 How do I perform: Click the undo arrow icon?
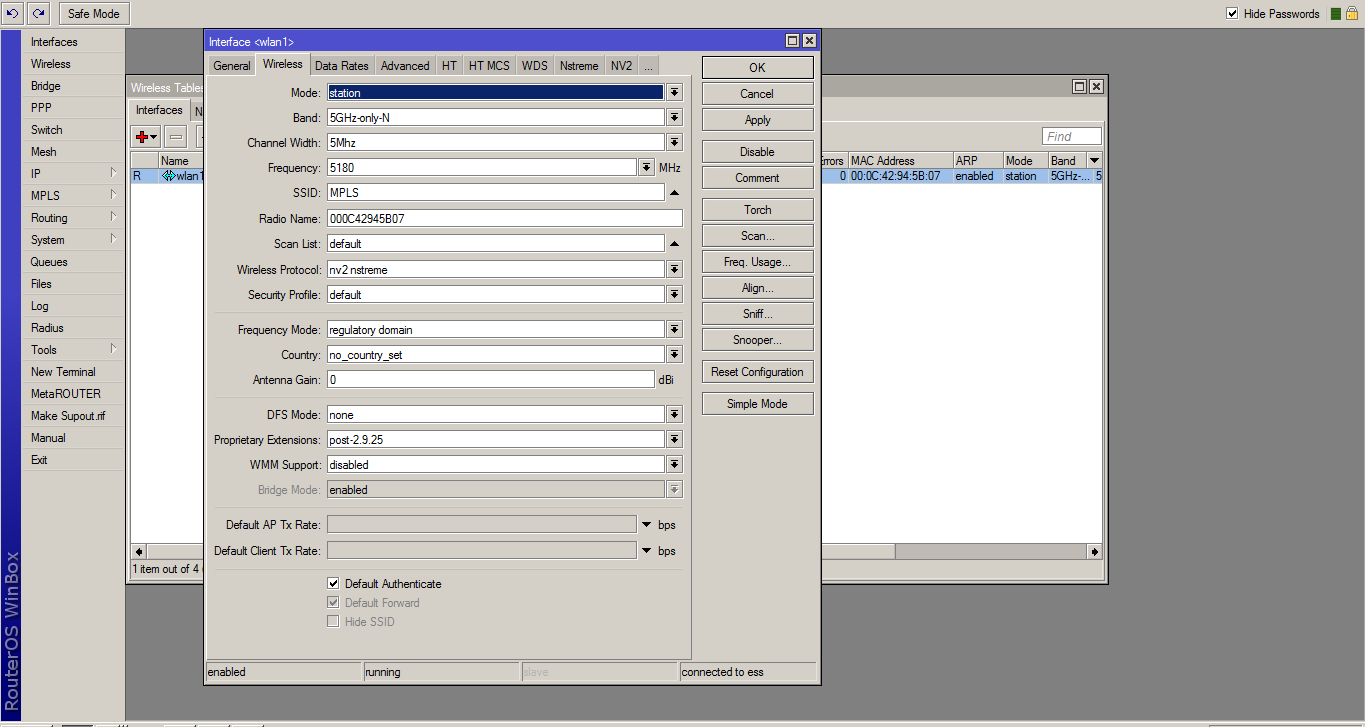[13, 13]
